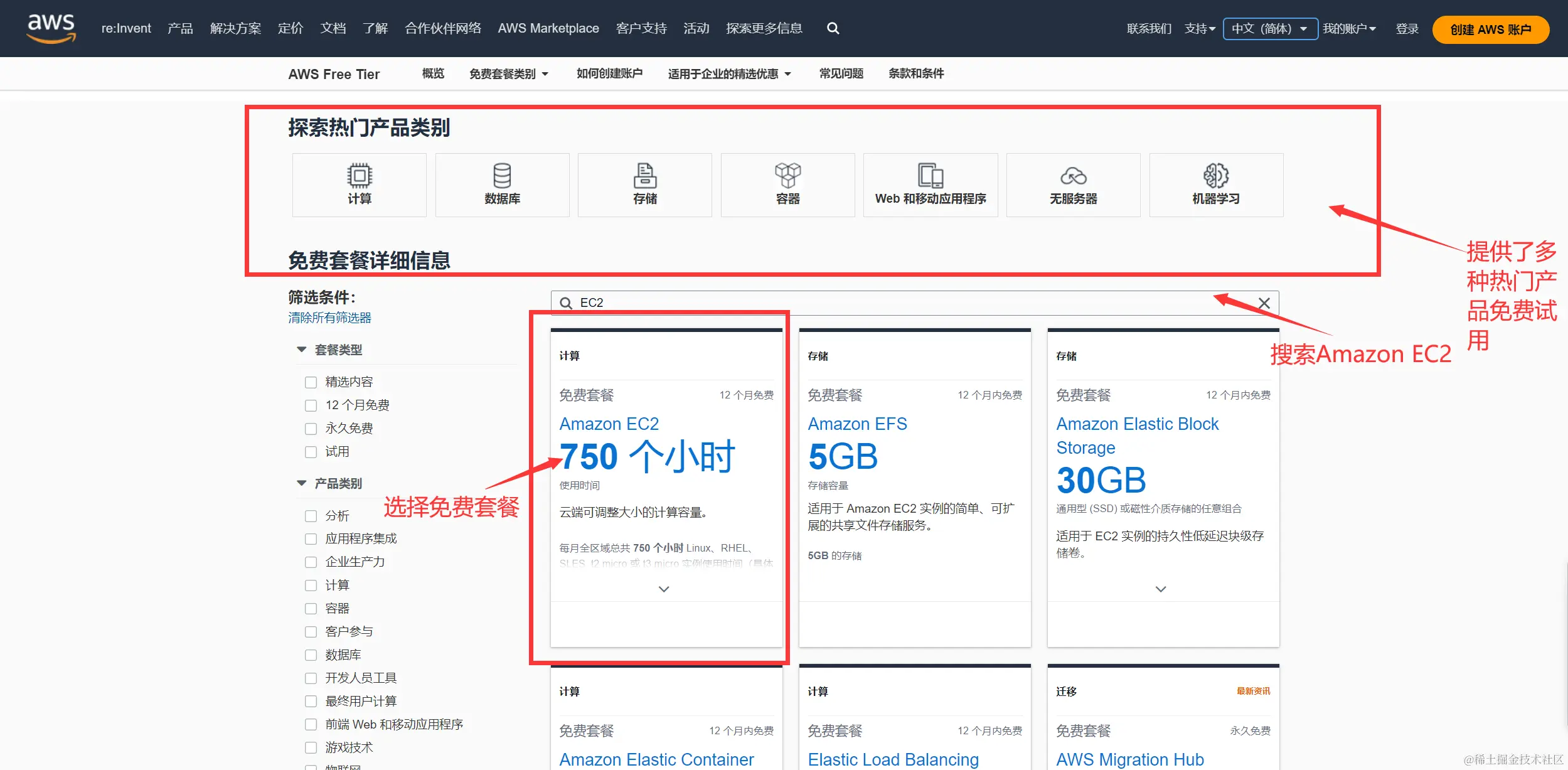1568x770 pixels.
Task: Check the 计算 product category filter
Action: point(311,586)
